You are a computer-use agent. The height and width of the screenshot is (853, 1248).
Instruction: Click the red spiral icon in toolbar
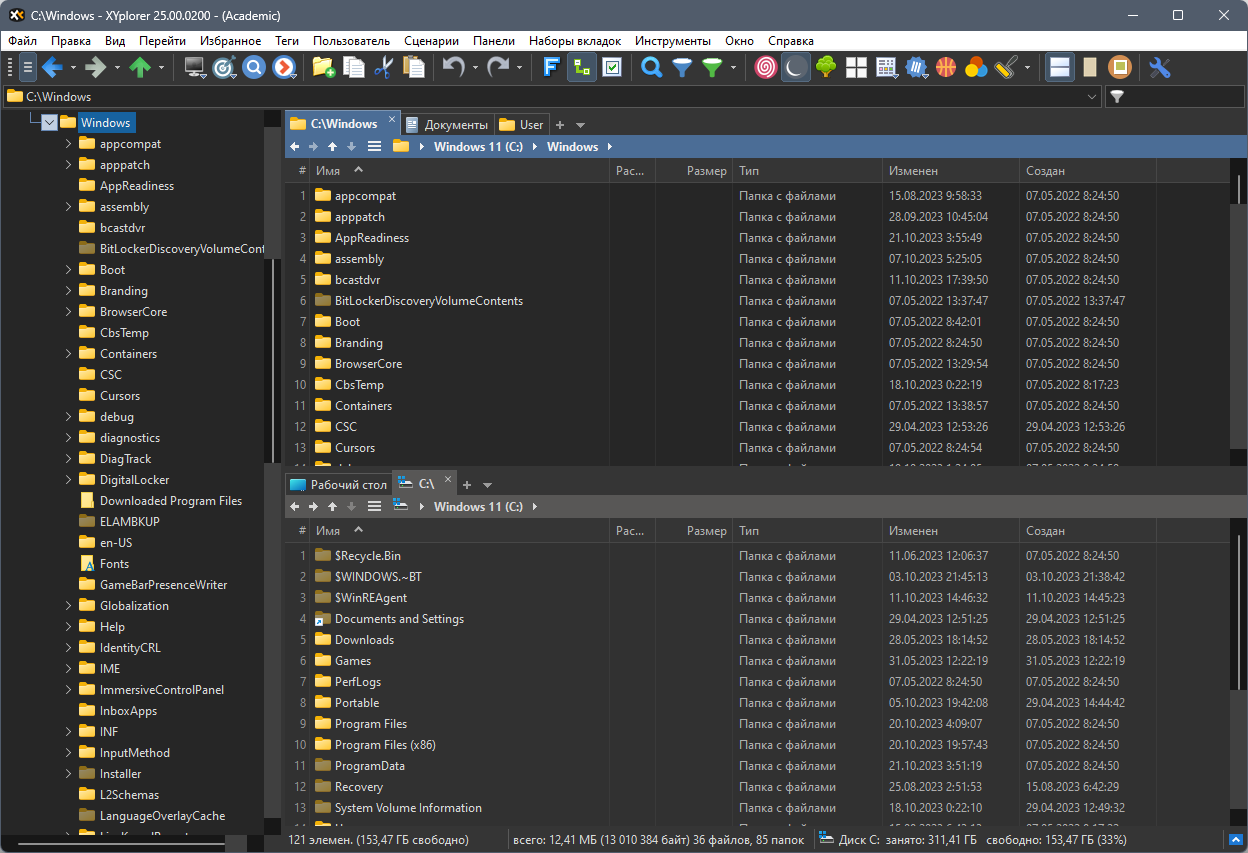[766, 68]
